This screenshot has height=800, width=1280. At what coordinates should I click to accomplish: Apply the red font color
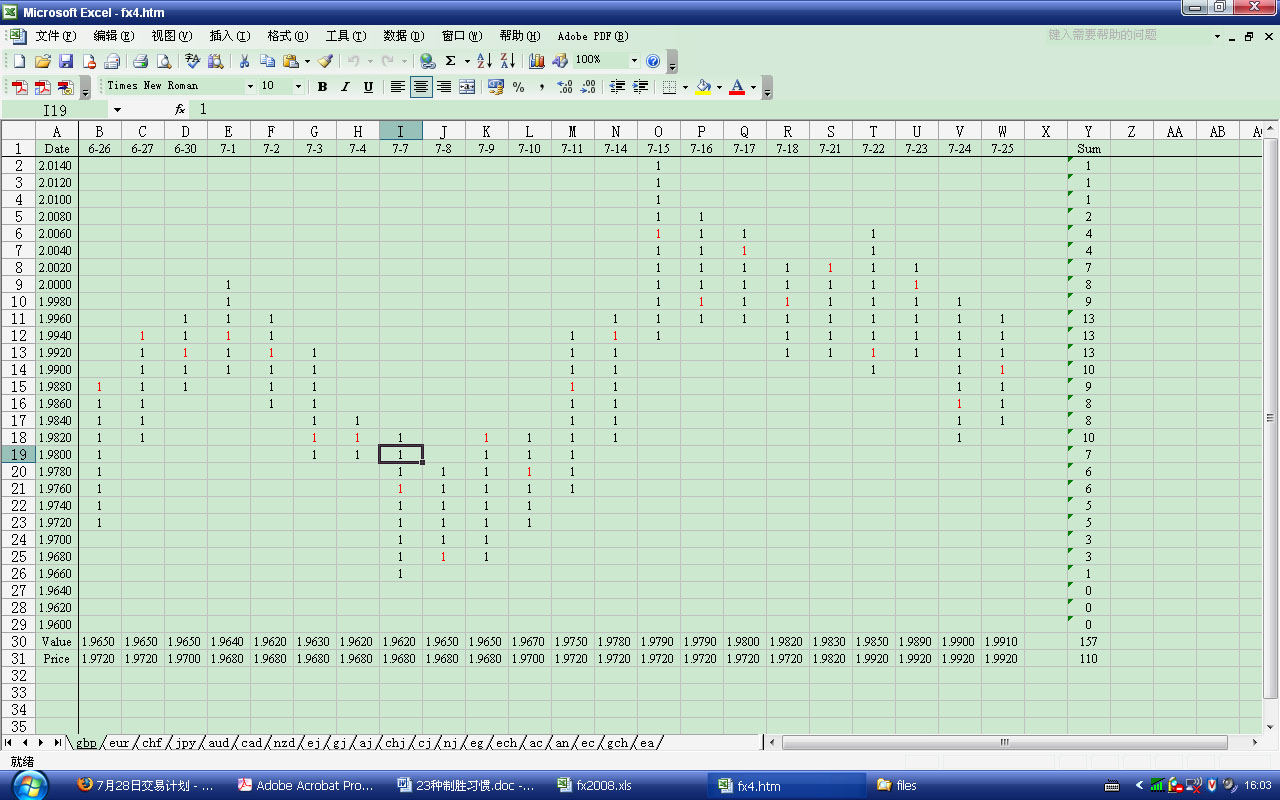point(738,87)
